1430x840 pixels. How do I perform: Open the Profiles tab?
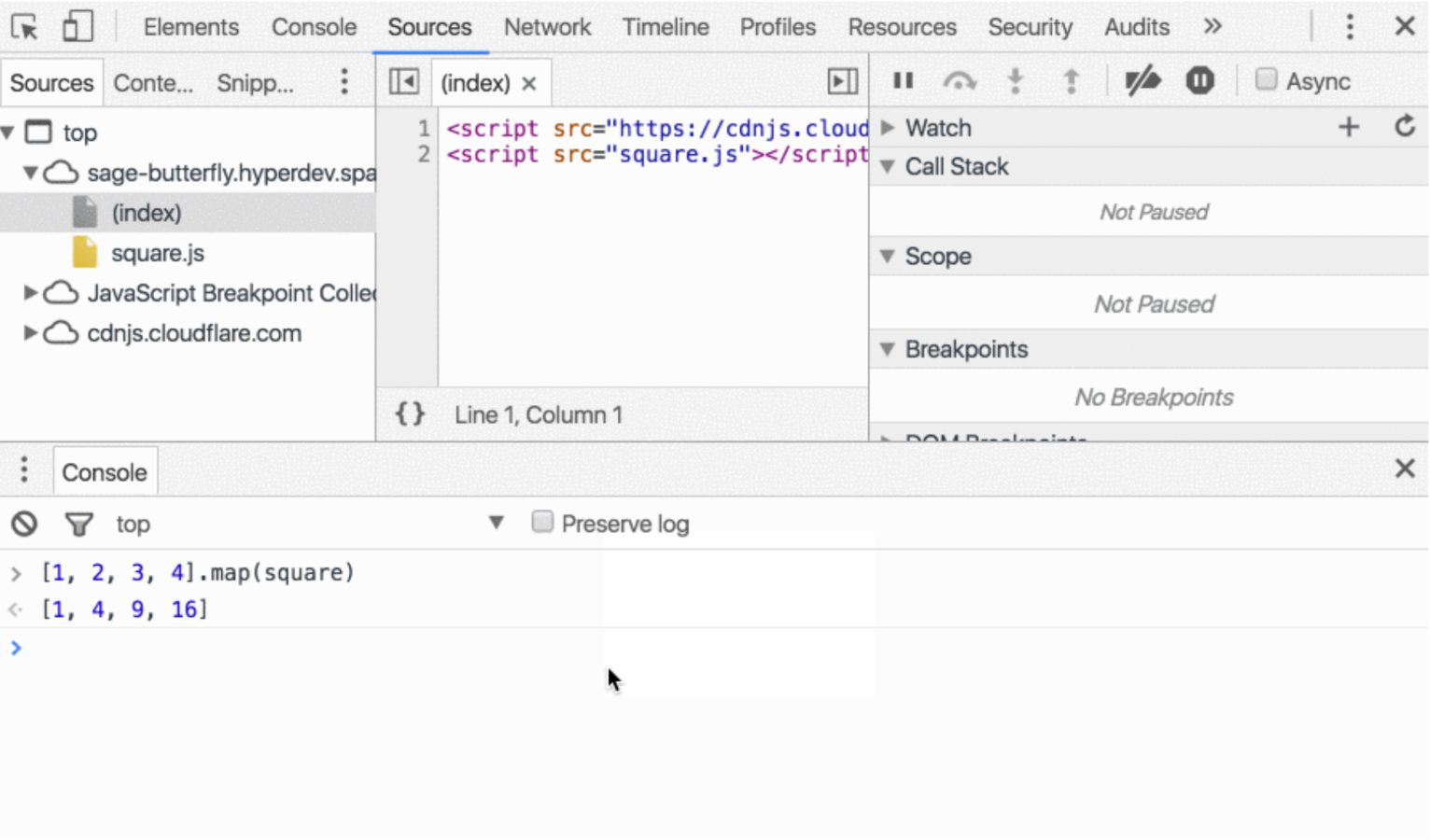tap(778, 27)
